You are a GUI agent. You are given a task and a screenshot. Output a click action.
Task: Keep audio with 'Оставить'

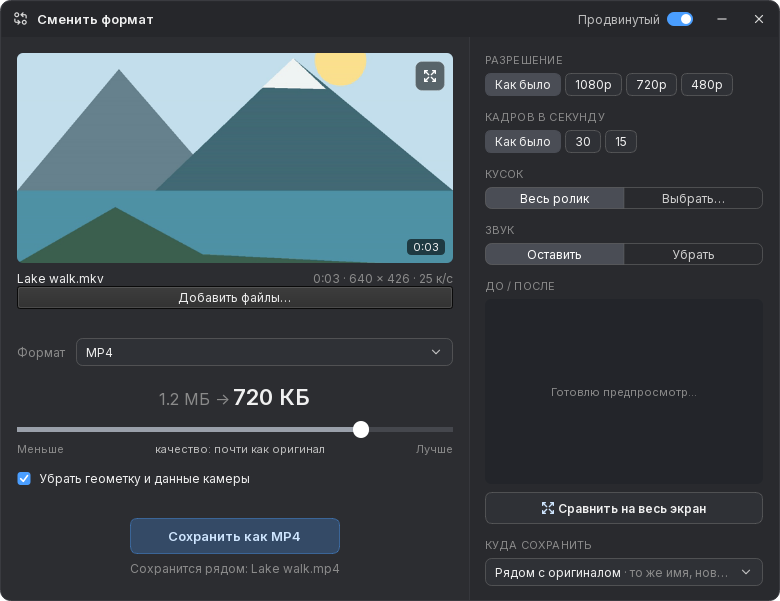(x=555, y=254)
